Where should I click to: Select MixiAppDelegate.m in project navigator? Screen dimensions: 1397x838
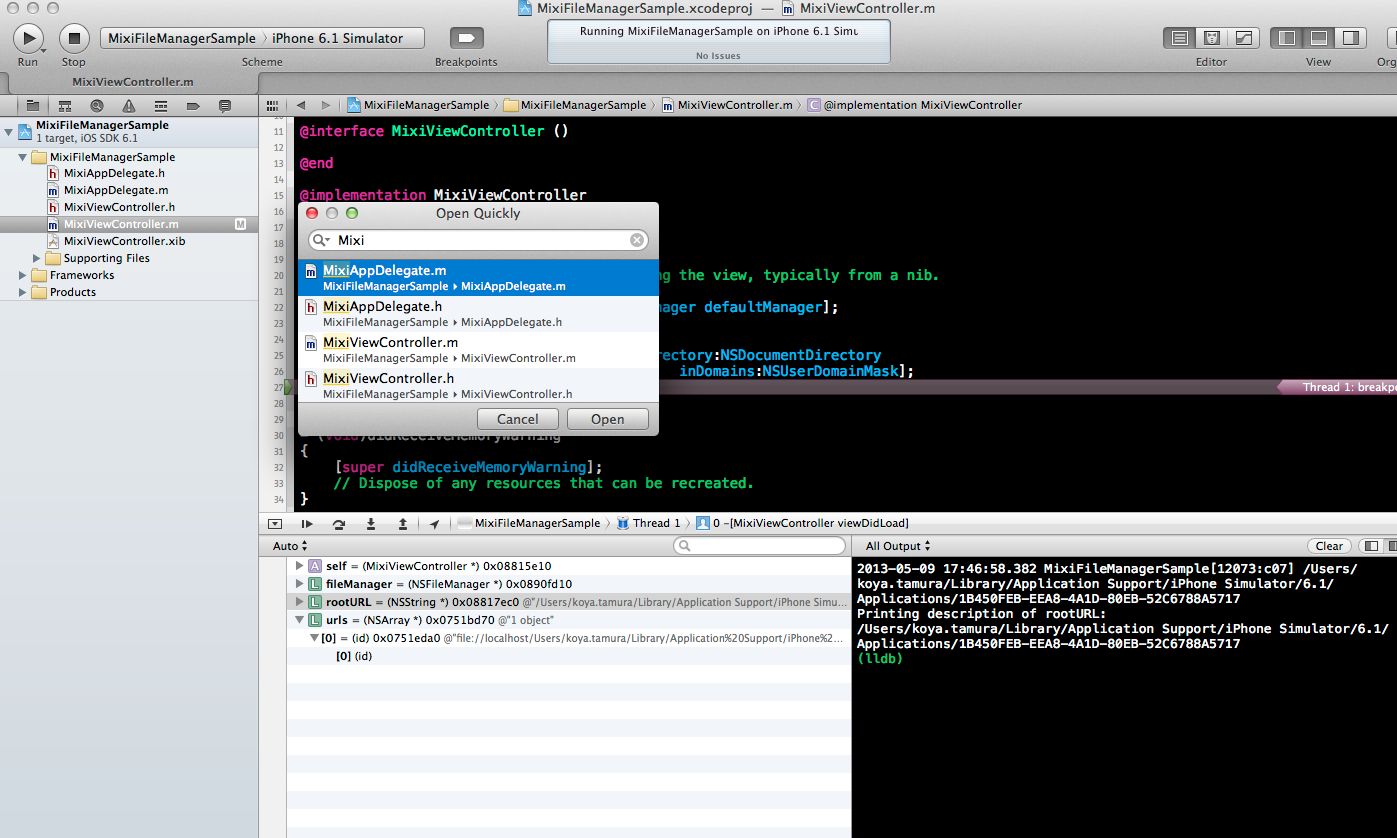115,190
